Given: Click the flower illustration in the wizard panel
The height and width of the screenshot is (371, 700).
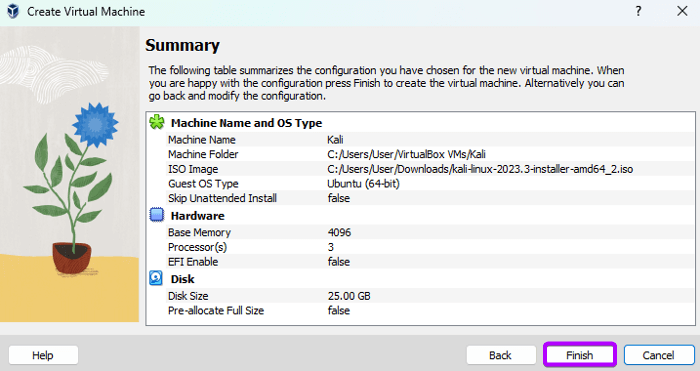Looking at the screenshot, I should coord(69,174).
